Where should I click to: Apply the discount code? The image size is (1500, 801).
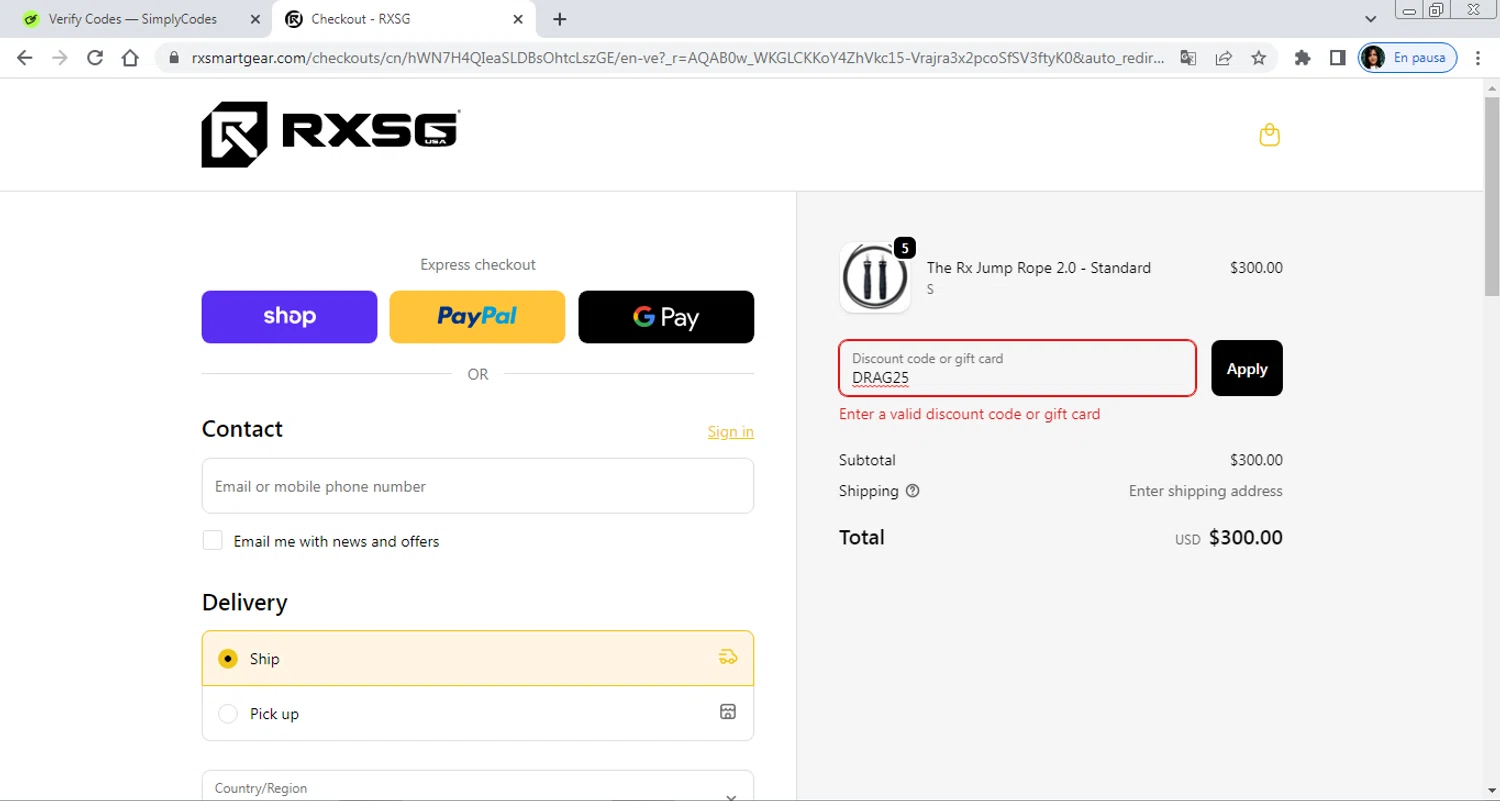[1247, 368]
